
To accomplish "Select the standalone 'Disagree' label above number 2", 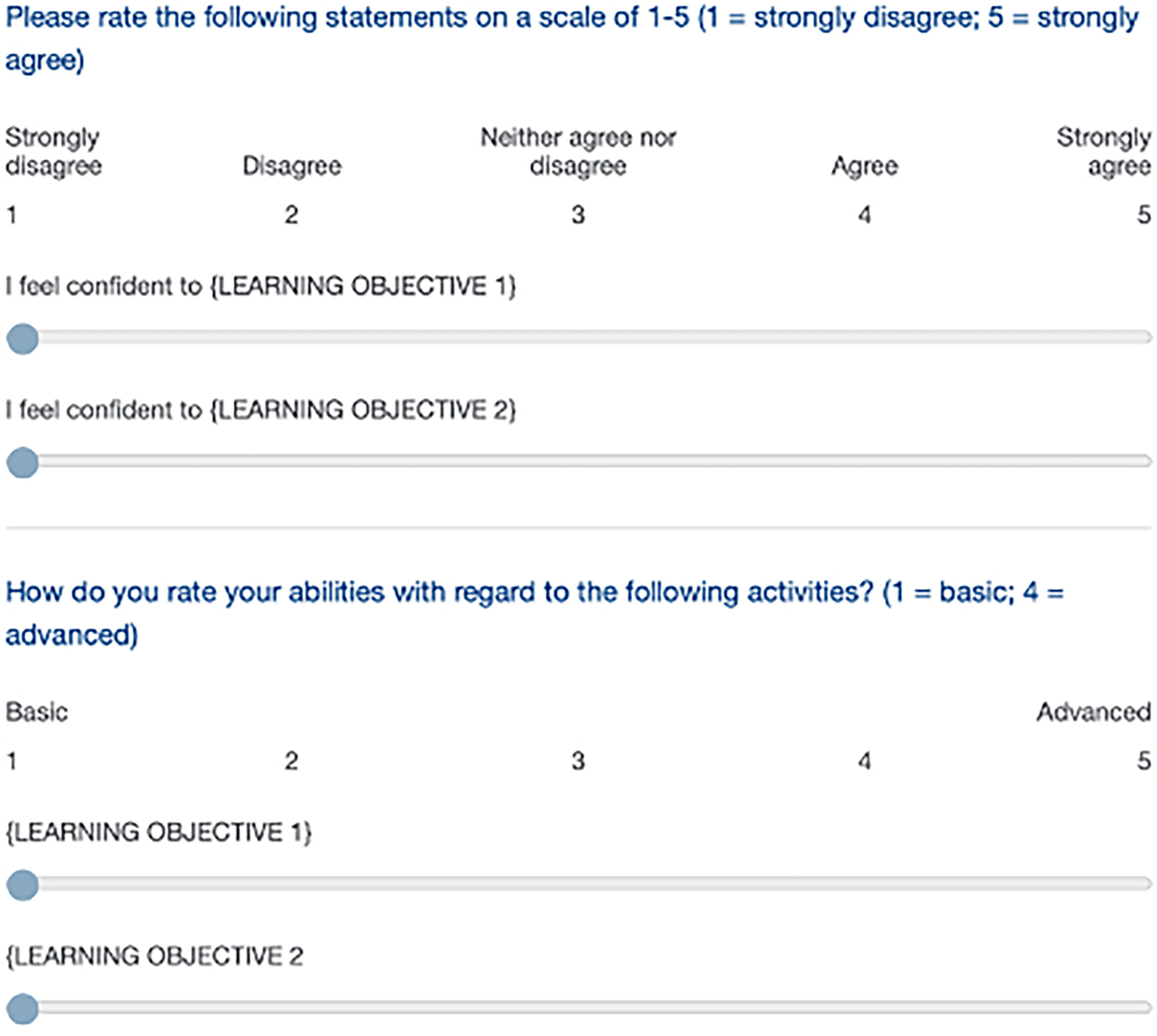I will coord(292,166).
